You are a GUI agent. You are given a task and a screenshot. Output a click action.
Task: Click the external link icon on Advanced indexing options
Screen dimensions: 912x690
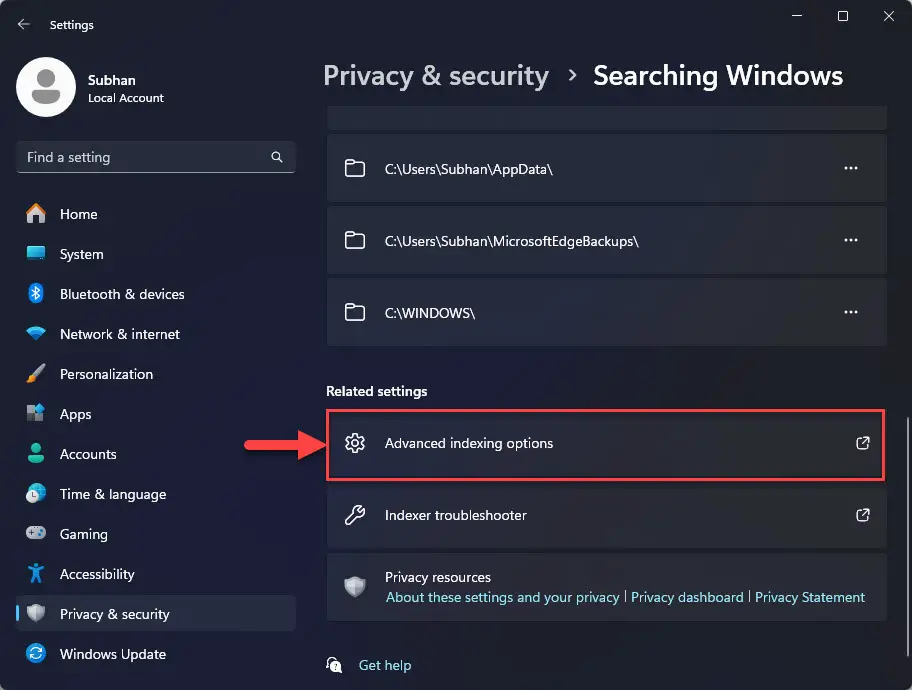(862, 444)
